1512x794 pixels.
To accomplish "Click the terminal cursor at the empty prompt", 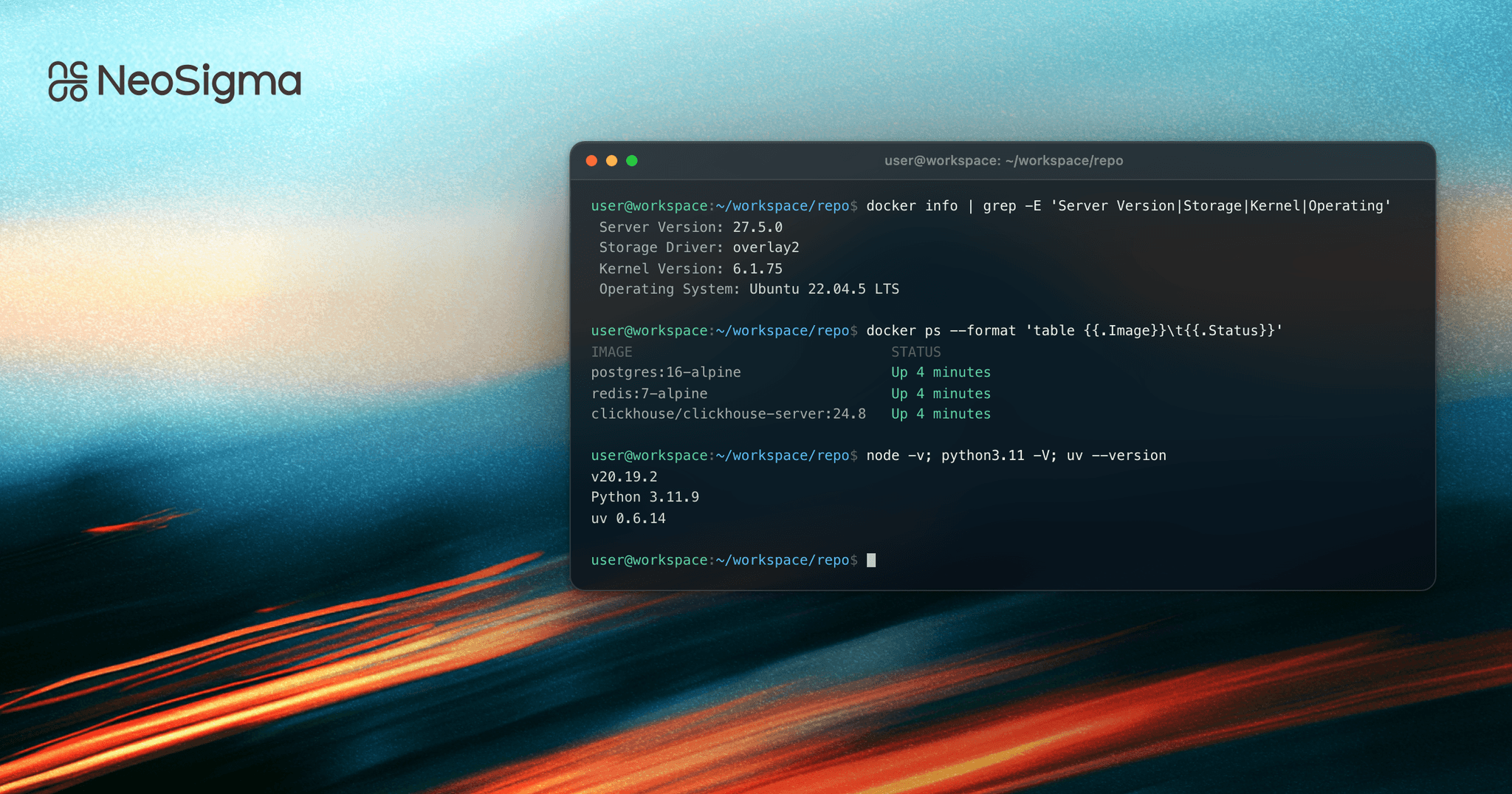I will coord(871,561).
